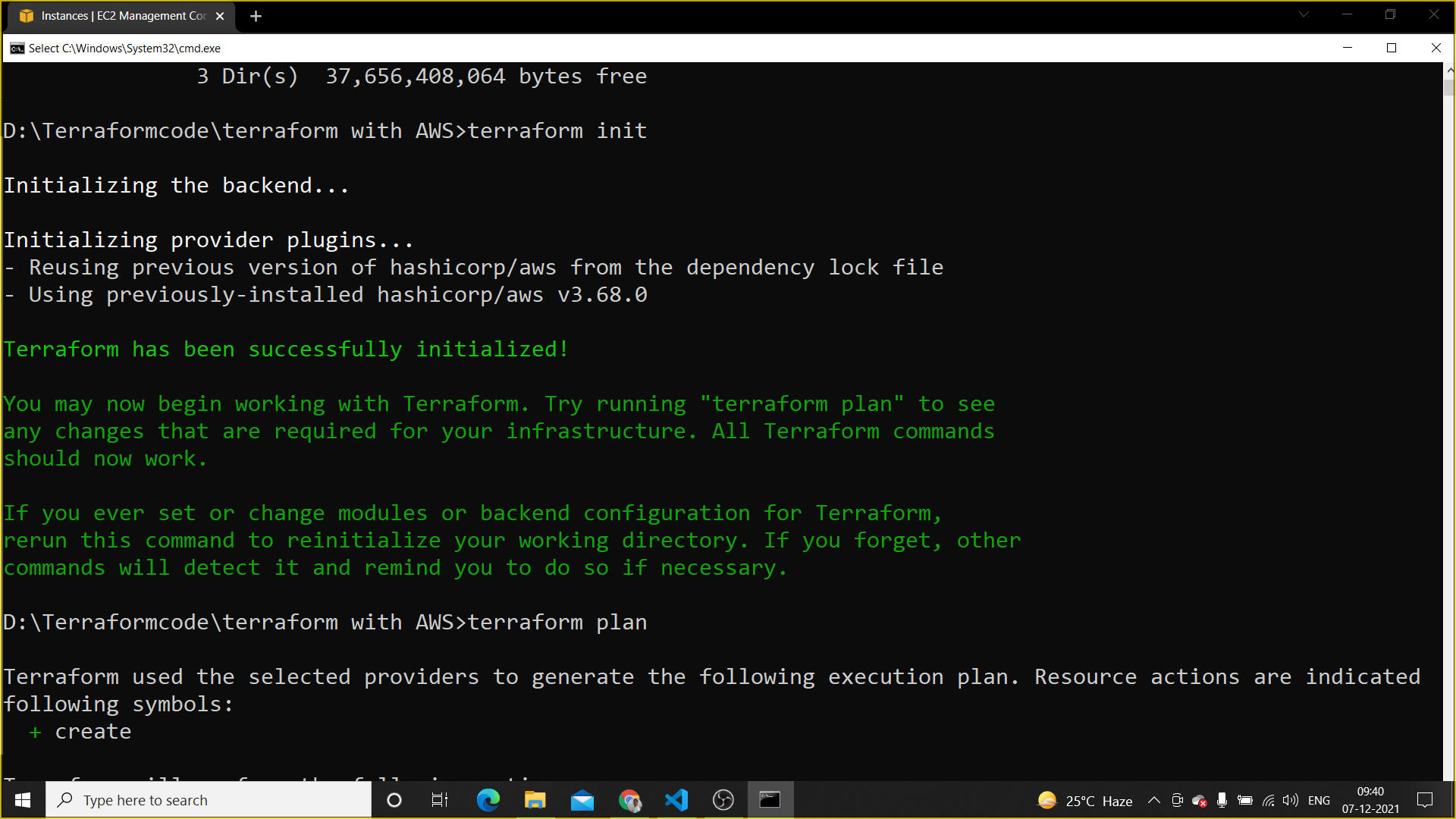
Task: Open the volume control speaker icon
Action: tap(1290, 800)
